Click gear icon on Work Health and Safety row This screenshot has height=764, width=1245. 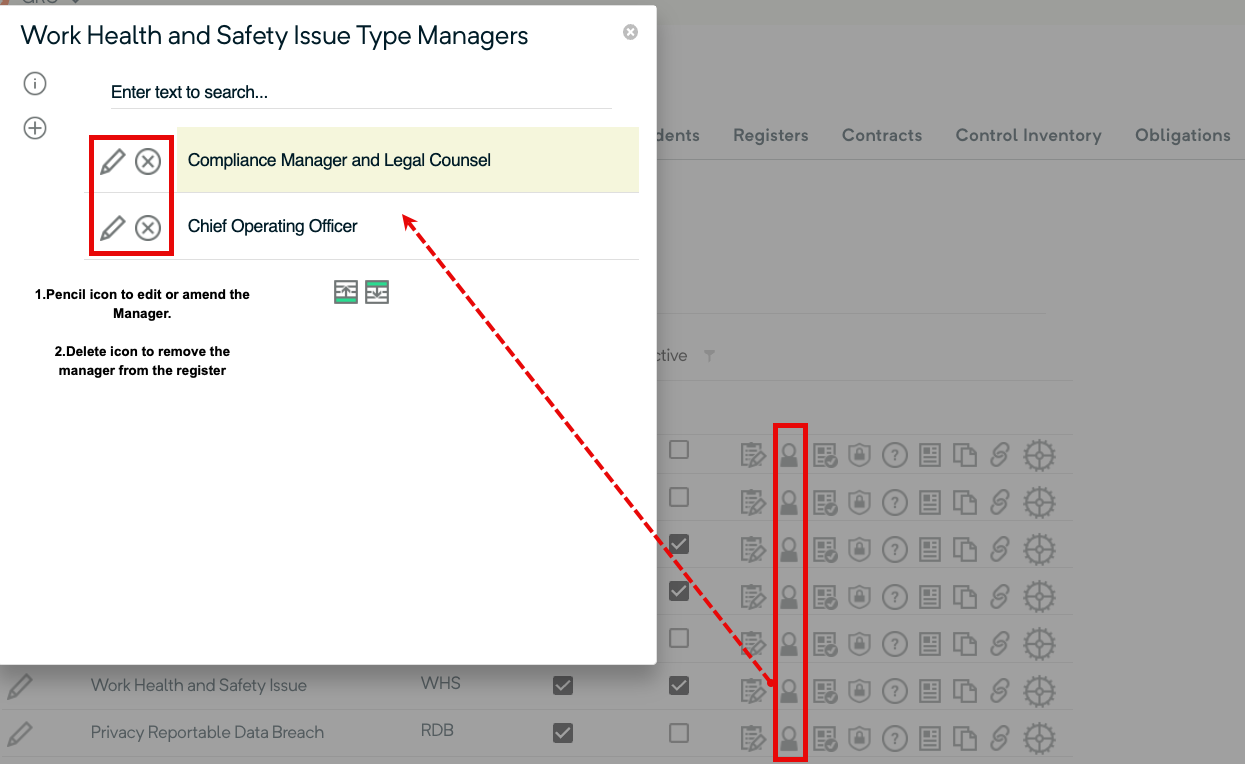tap(1040, 690)
